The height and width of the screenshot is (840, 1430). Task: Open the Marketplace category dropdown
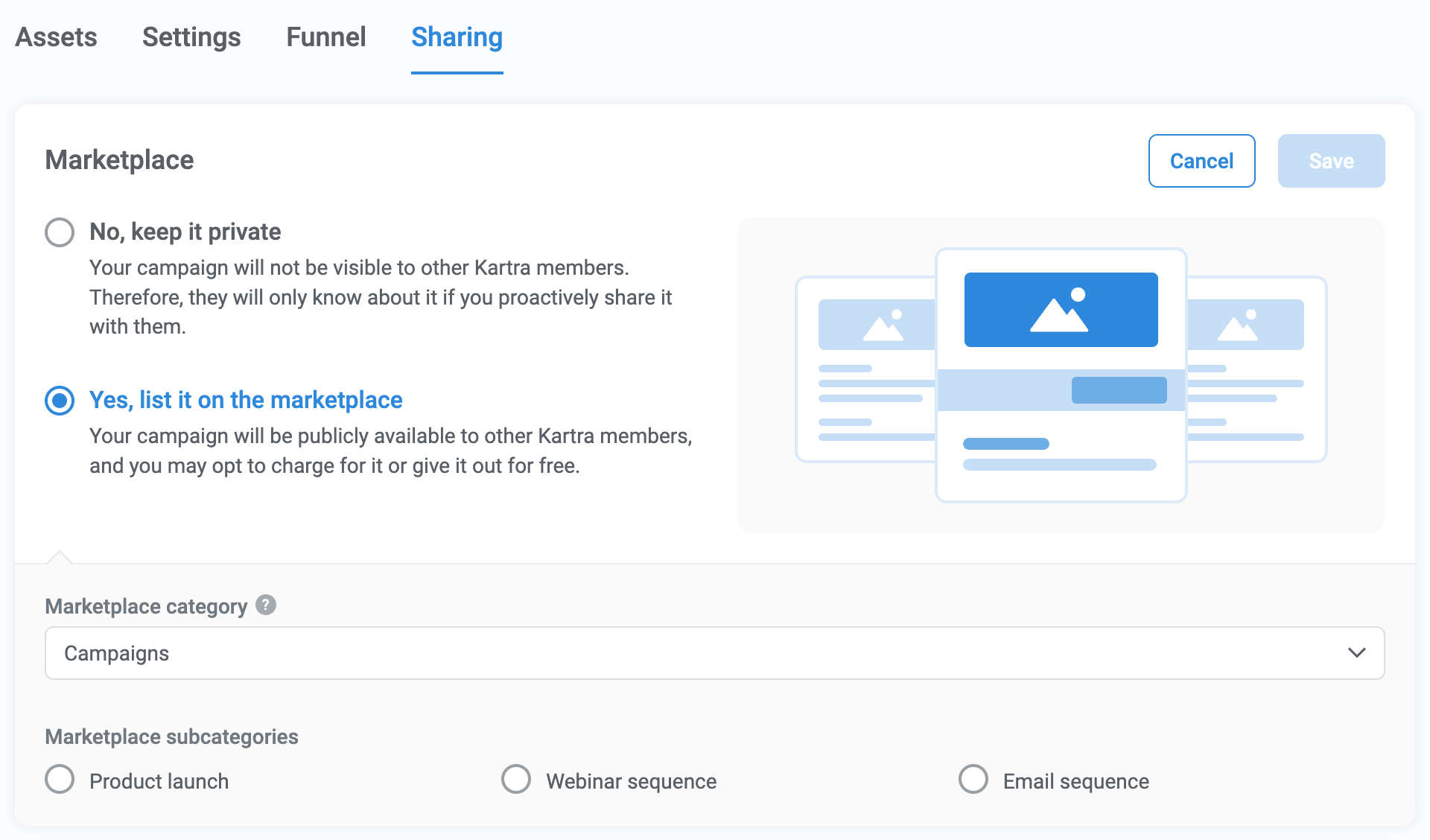pos(714,653)
